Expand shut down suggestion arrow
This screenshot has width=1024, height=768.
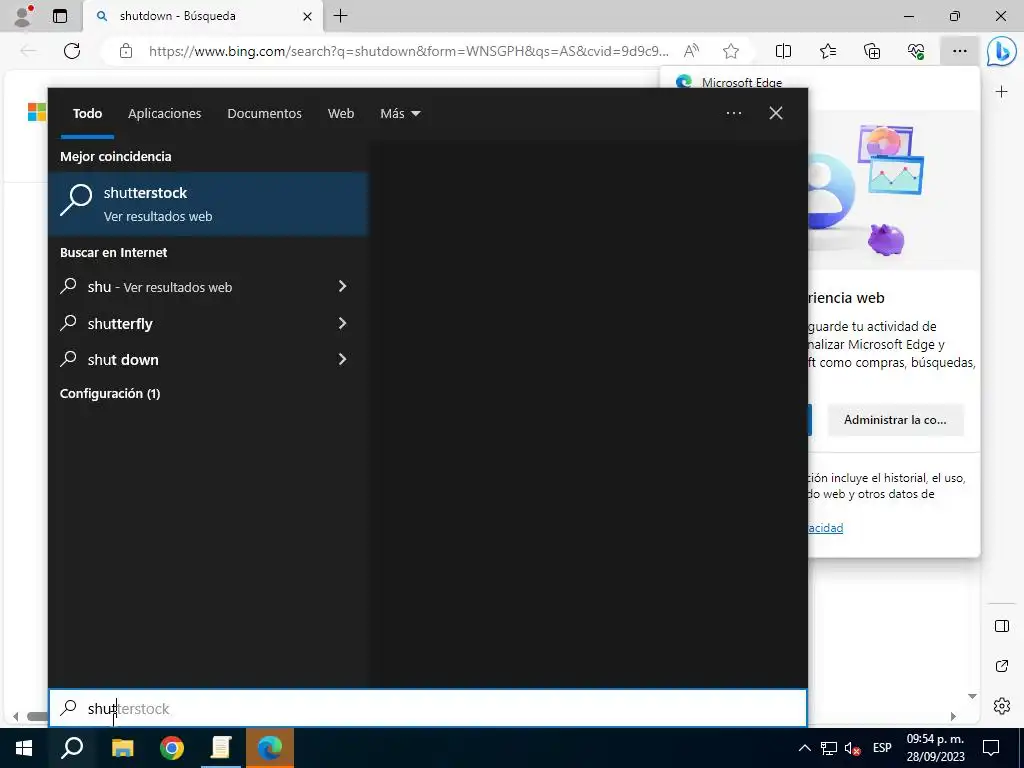click(x=342, y=359)
